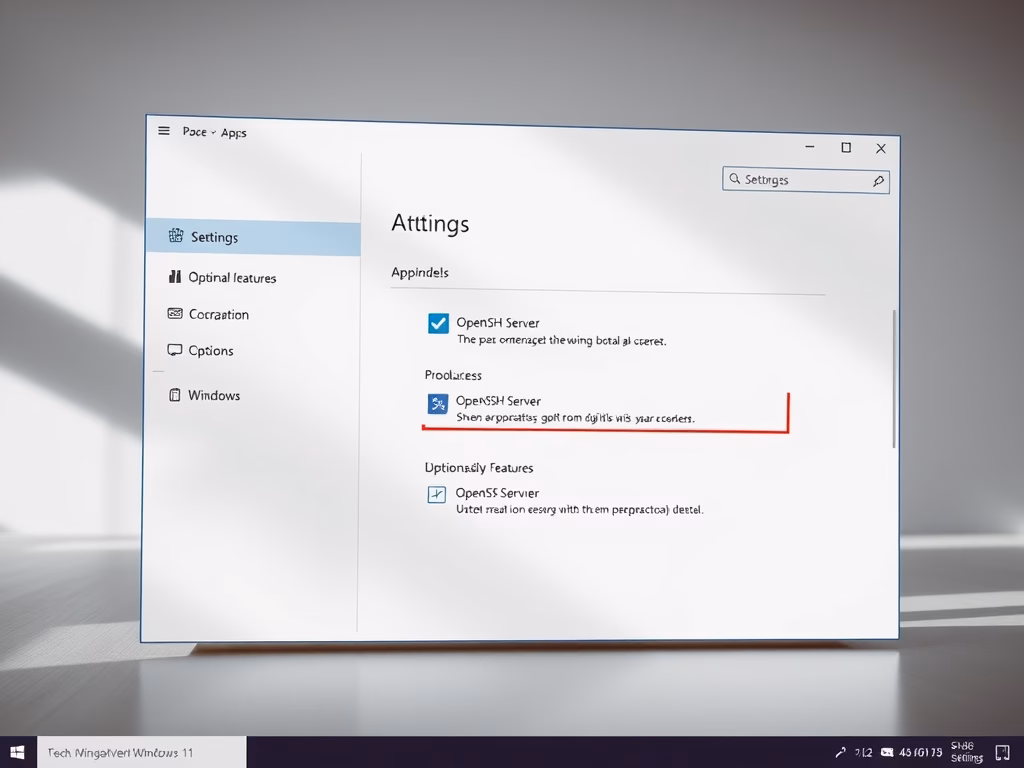Open the hamburger navigation menu

pyautogui.click(x=164, y=131)
